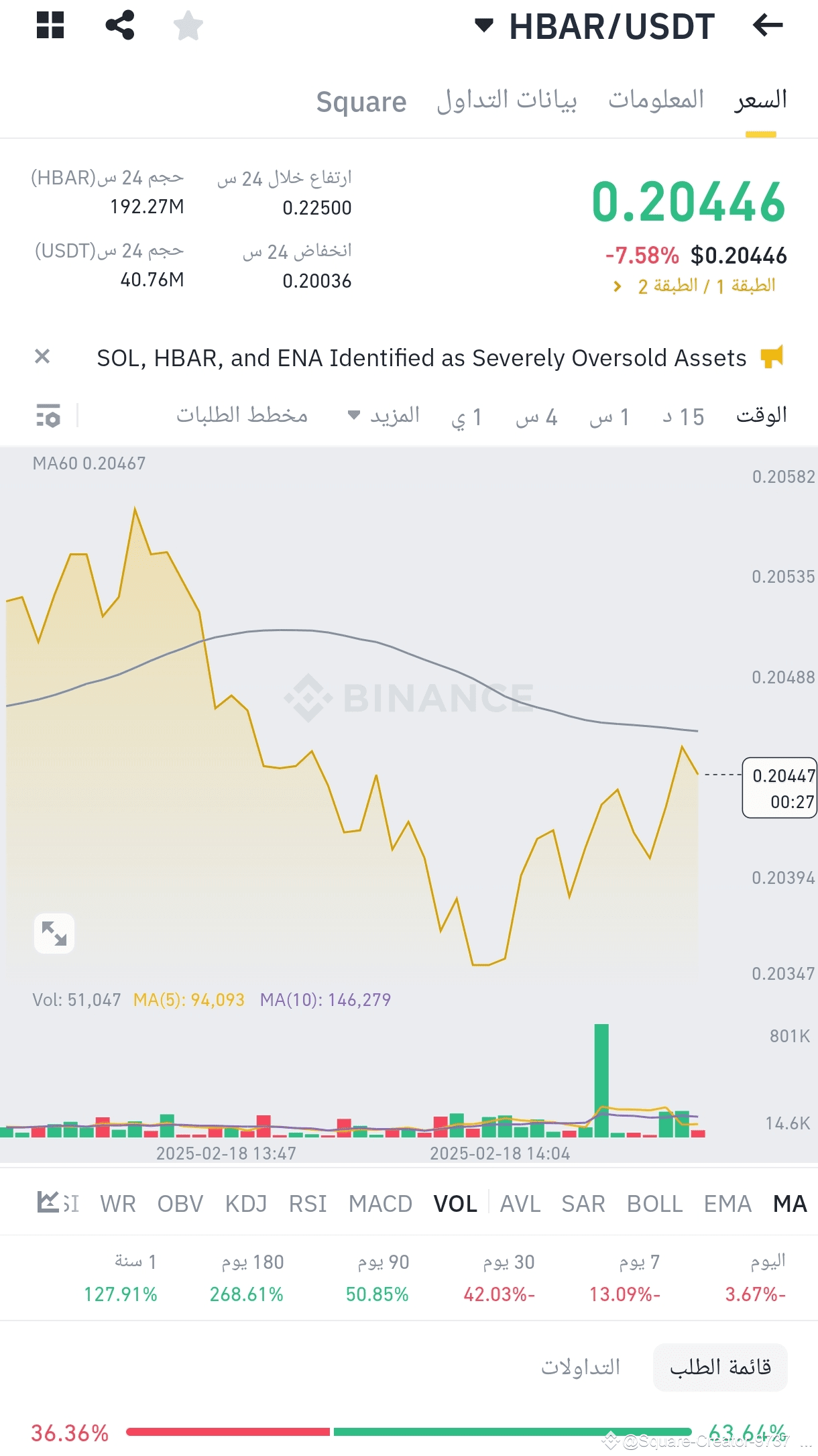View التداولات trades list
The image size is (818, 1456).
click(582, 1366)
